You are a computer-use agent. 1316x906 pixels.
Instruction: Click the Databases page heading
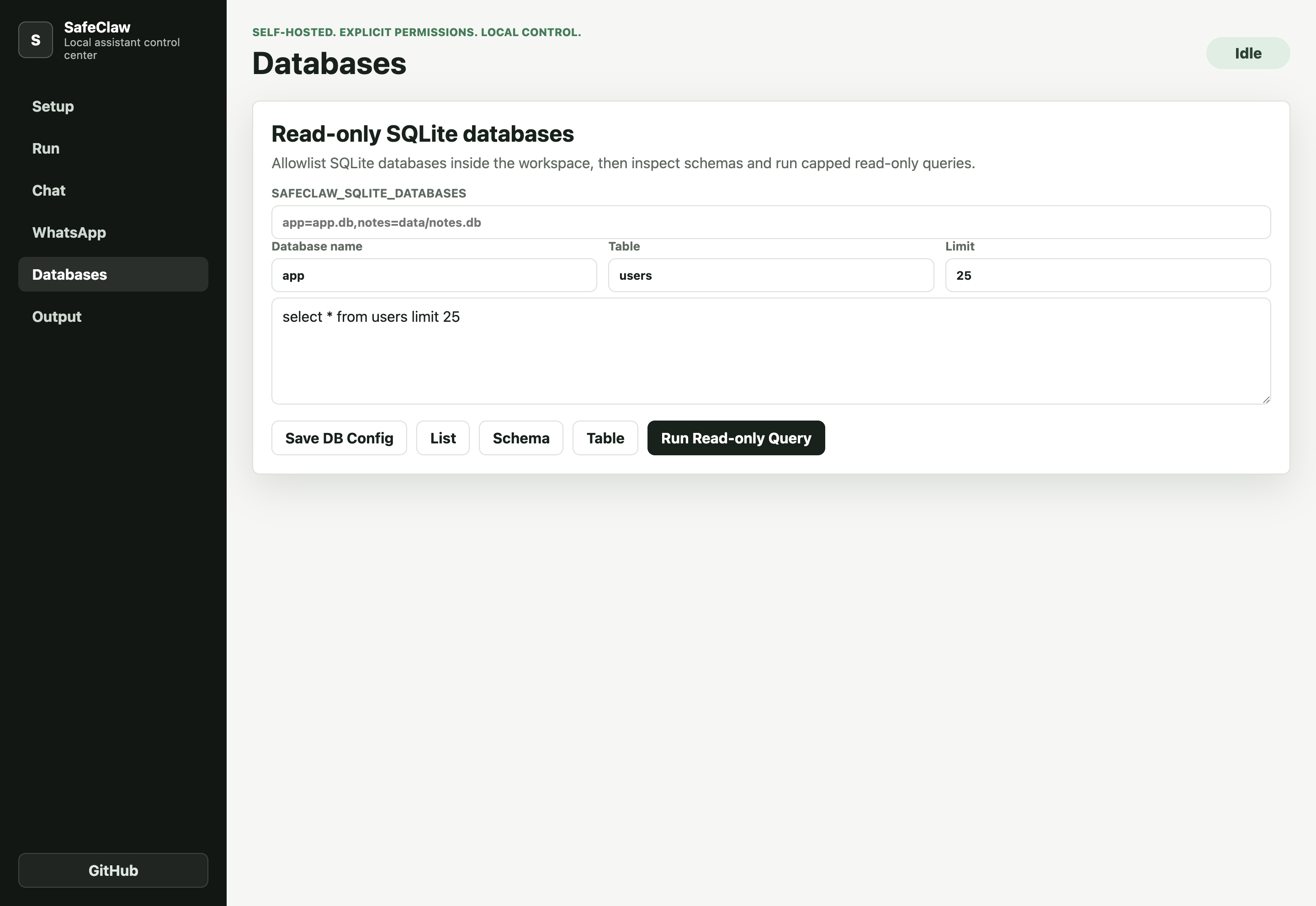(329, 63)
